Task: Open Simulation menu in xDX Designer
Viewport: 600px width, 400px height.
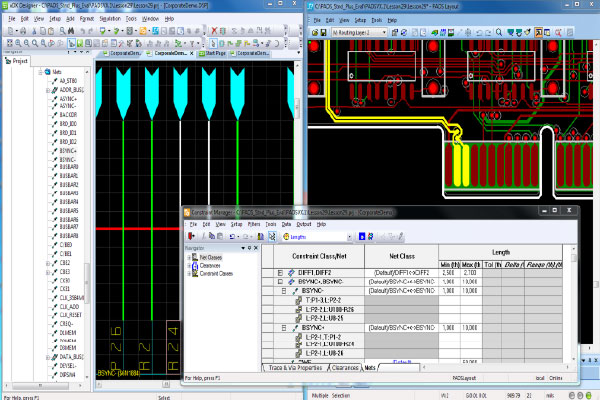Action: 110,19
